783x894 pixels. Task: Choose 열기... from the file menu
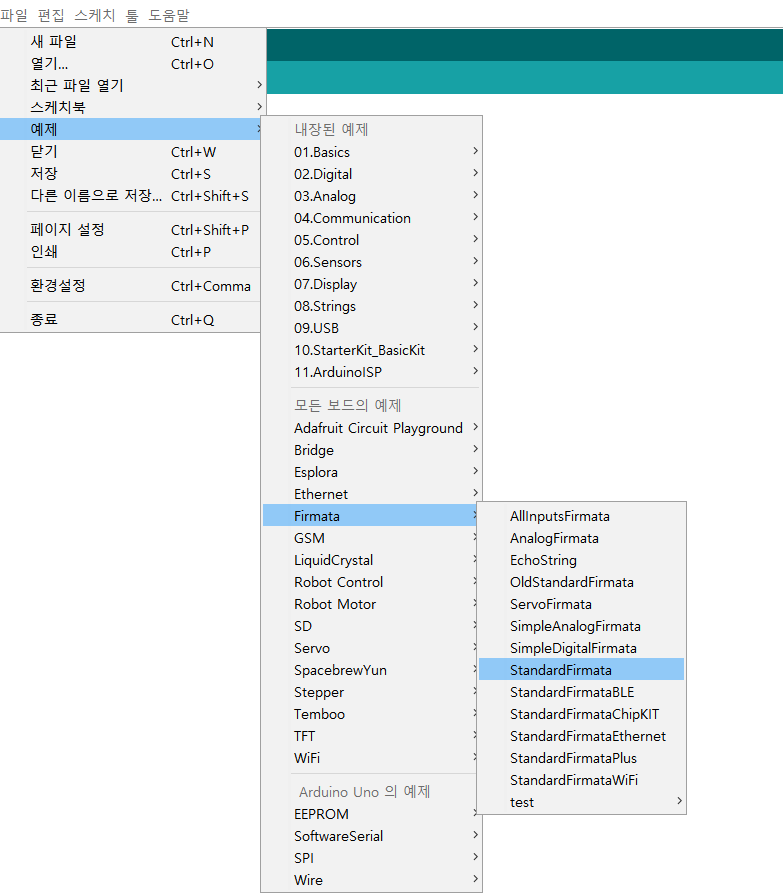(x=132, y=63)
